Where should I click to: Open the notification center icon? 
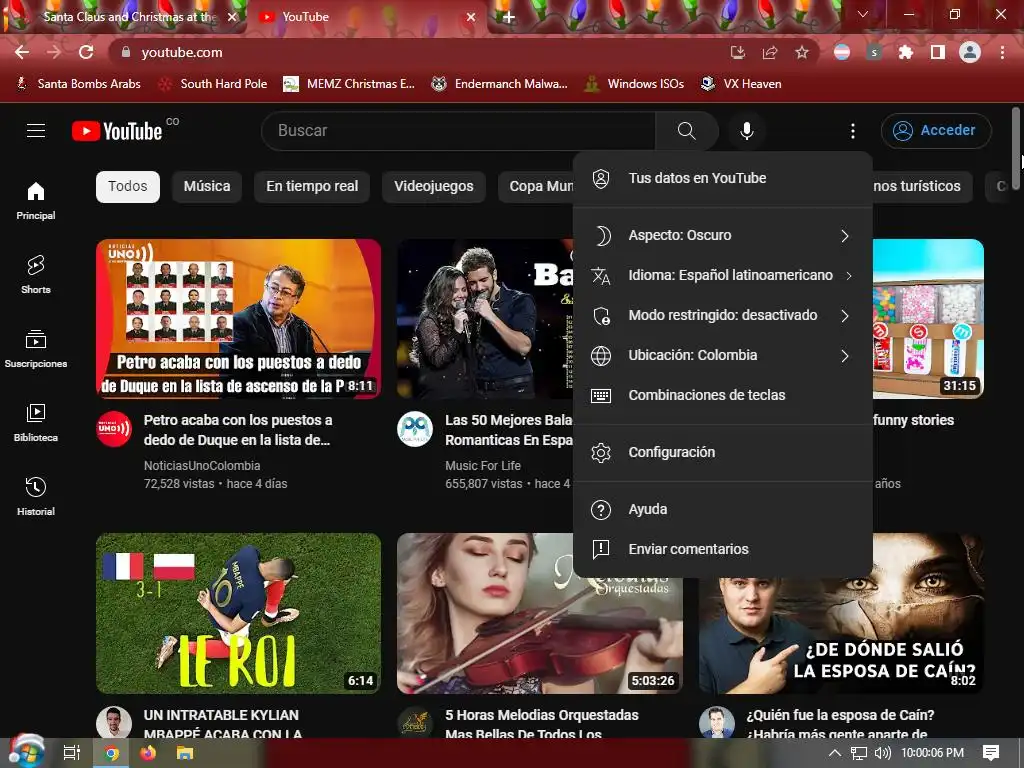(991, 753)
